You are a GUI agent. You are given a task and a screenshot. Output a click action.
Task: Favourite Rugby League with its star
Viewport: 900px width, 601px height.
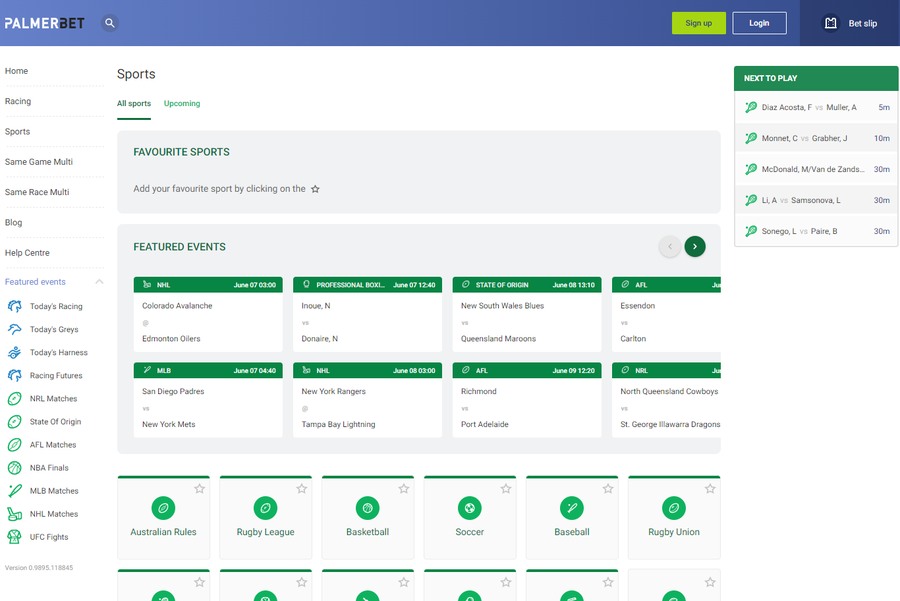coord(301,489)
